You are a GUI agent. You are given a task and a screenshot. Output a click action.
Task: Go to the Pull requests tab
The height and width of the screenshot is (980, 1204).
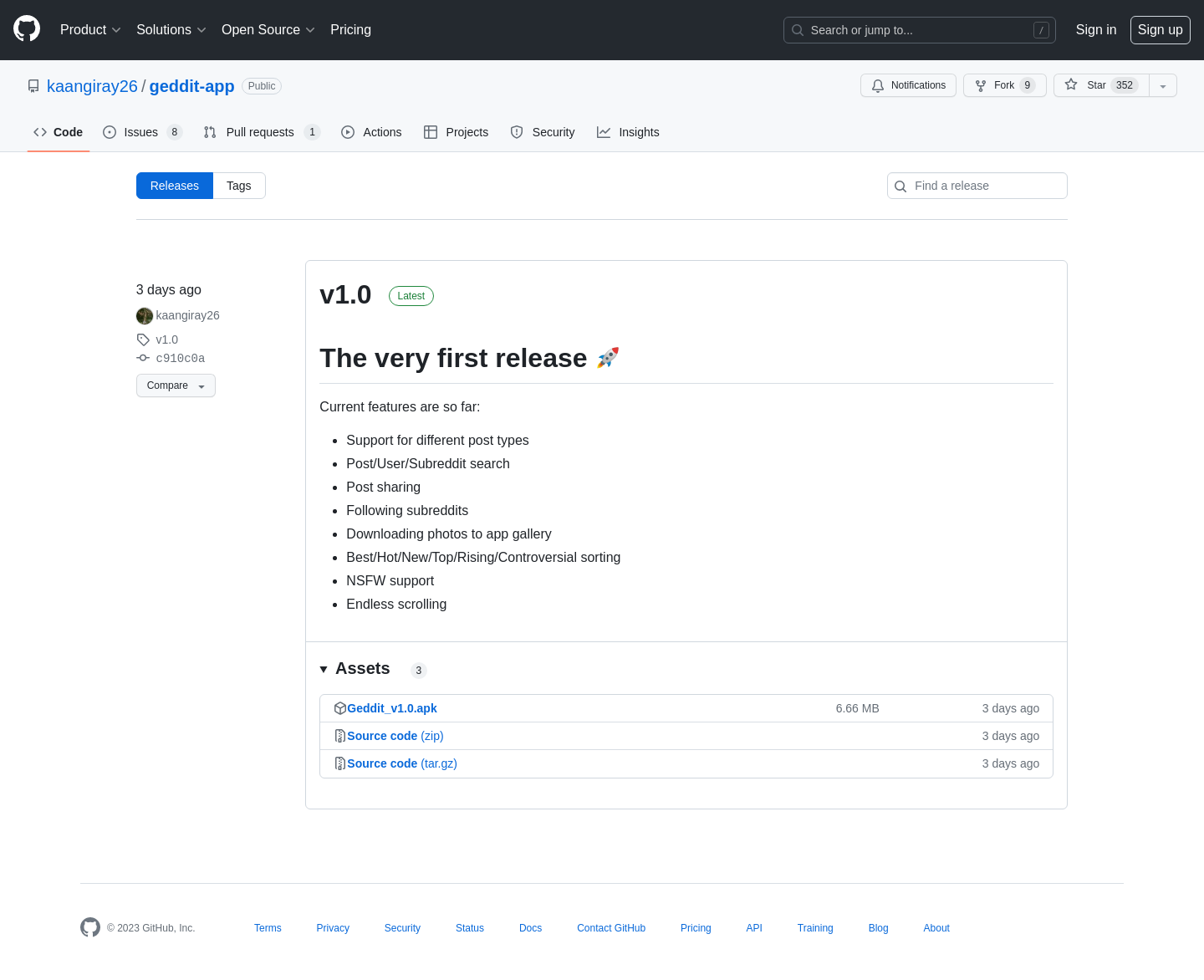(260, 132)
